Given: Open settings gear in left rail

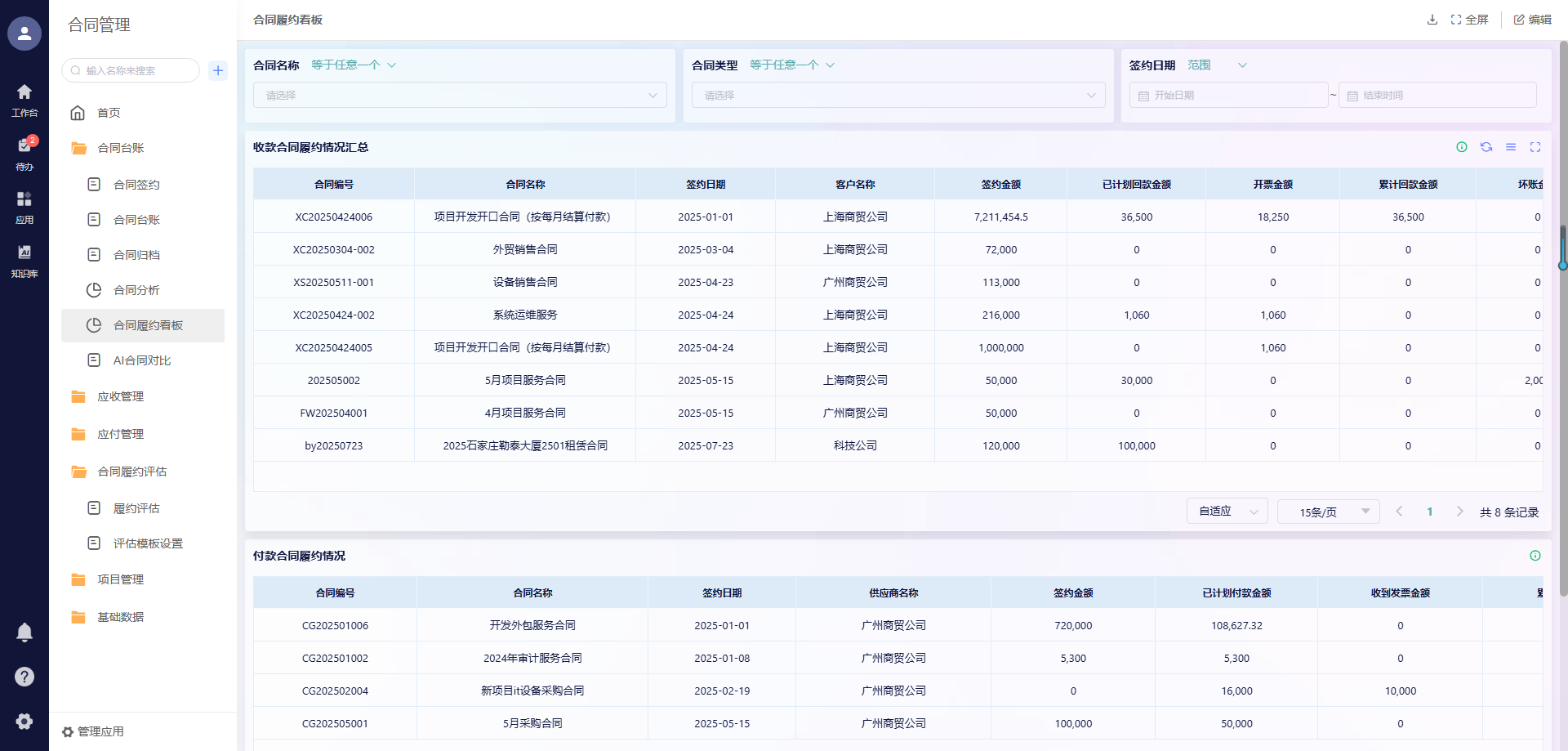Looking at the screenshot, I should pyautogui.click(x=24, y=721).
